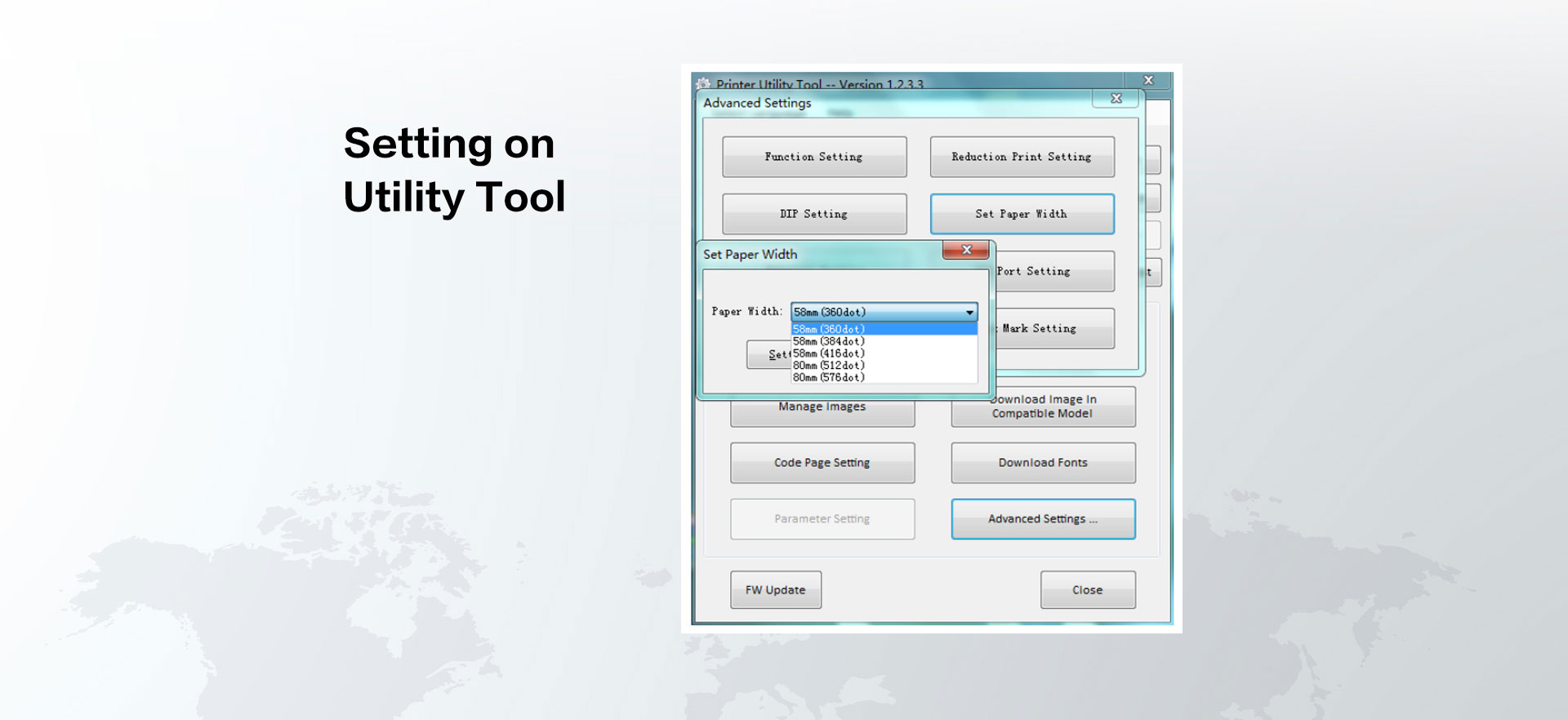Click the Download Fonts button
Image resolution: width=1568 pixels, height=720 pixels.
[x=1042, y=463]
